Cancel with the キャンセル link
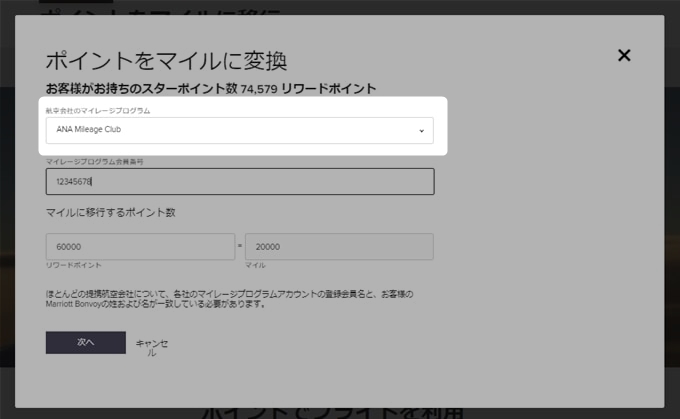680x419 pixels. point(151,348)
